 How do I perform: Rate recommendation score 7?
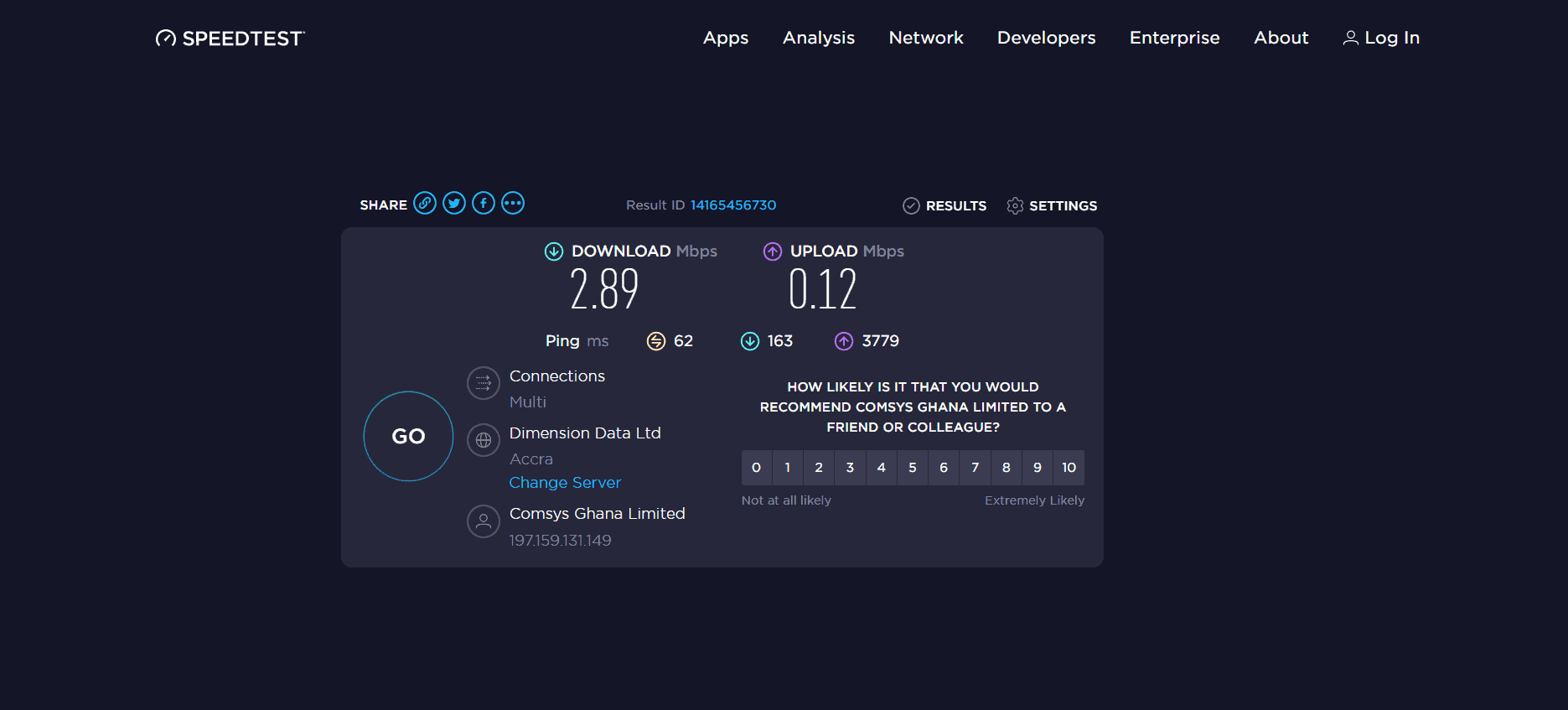click(x=975, y=468)
